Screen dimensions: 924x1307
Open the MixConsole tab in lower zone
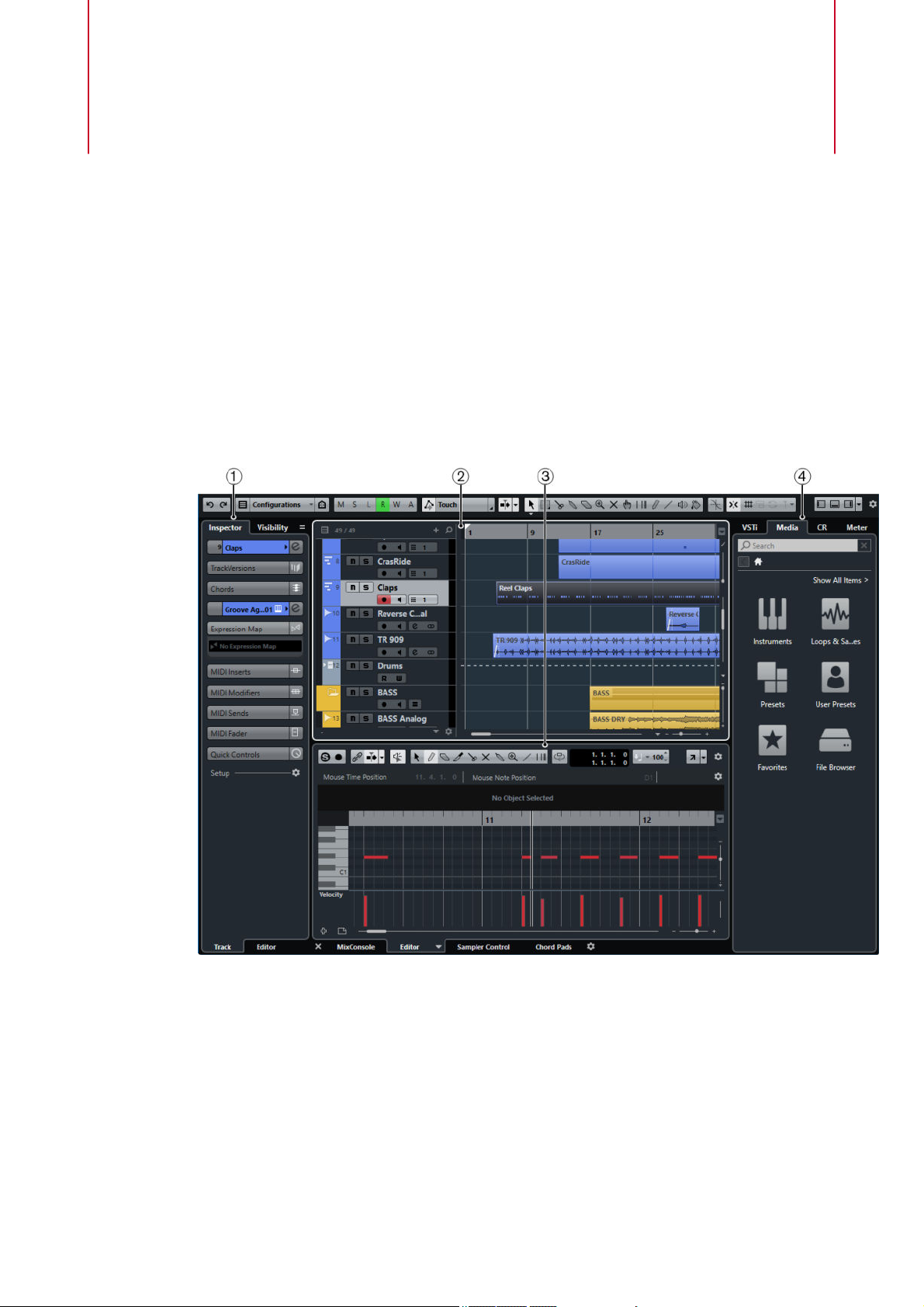tap(356, 947)
